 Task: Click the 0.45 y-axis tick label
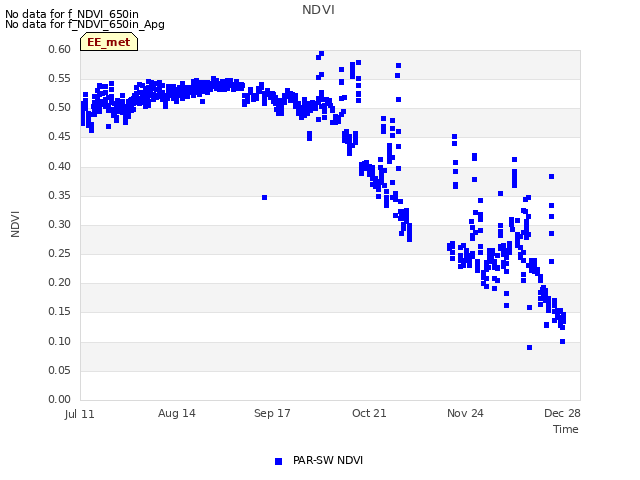(60, 136)
